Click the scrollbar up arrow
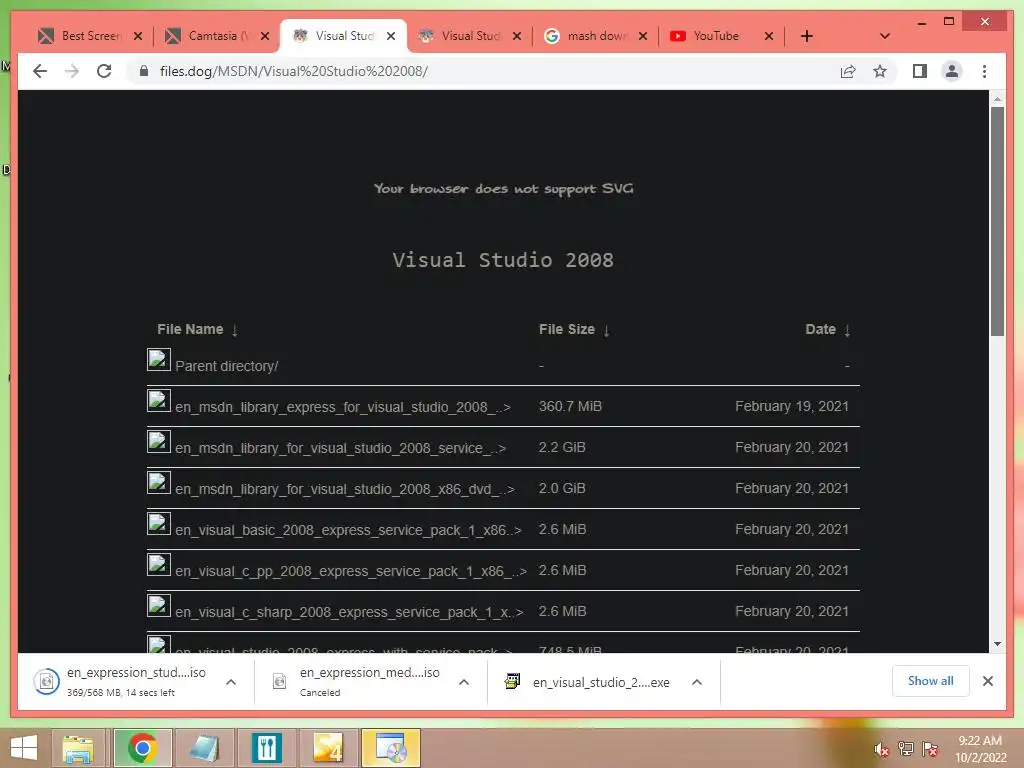 [997, 99]
